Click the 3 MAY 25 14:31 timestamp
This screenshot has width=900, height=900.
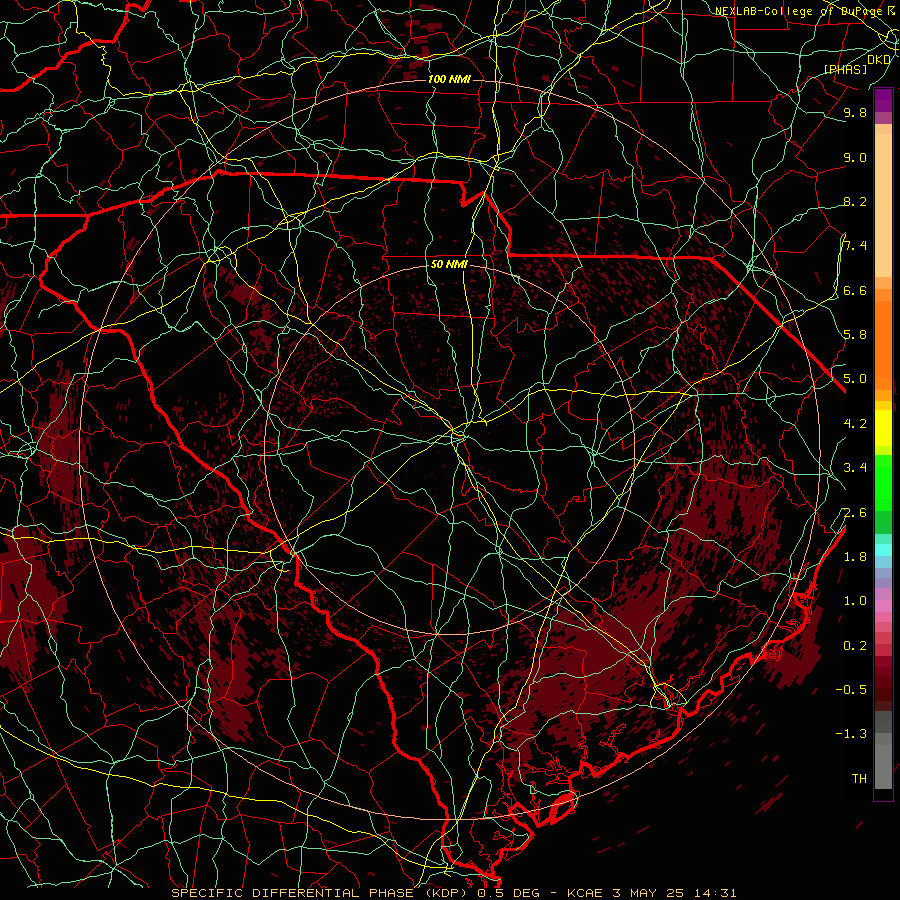click(674, 893)
